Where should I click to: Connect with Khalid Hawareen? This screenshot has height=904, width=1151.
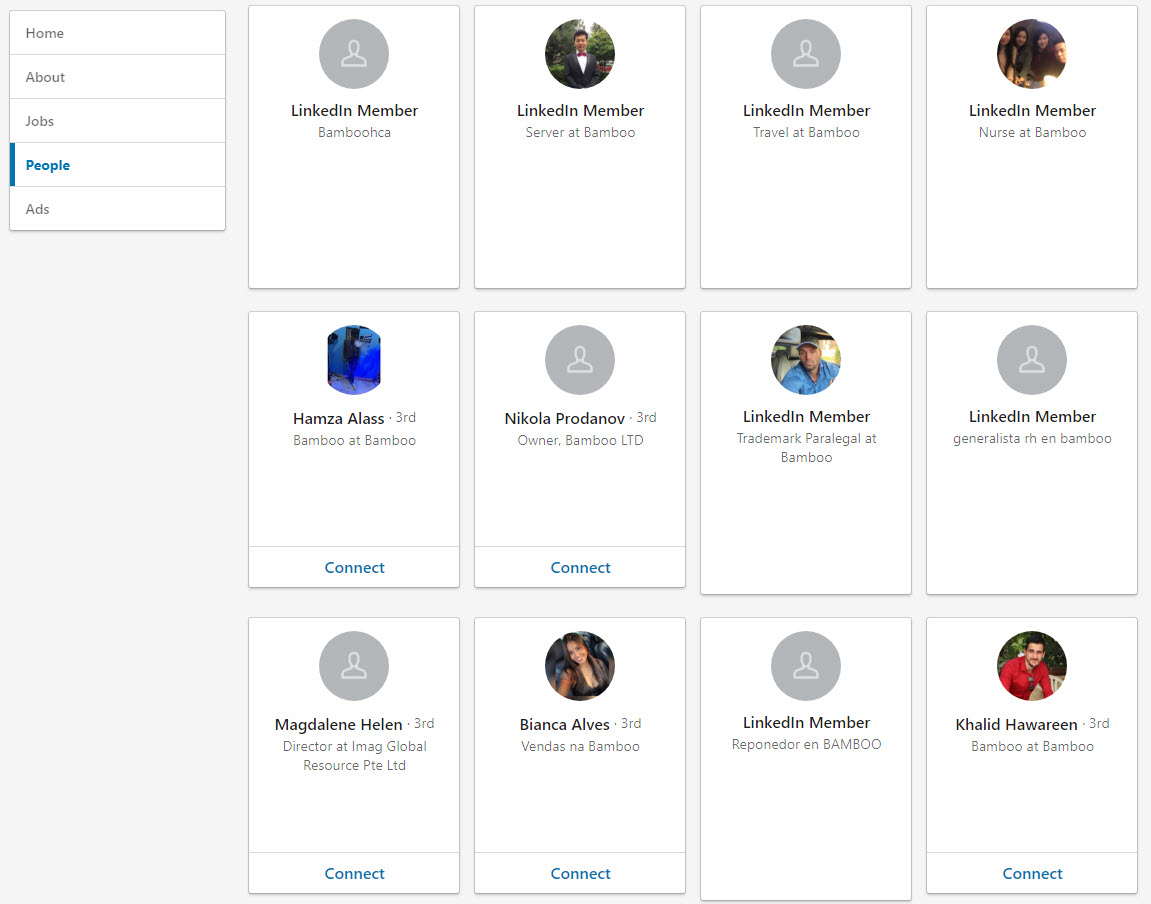[x=1032, y=873]
